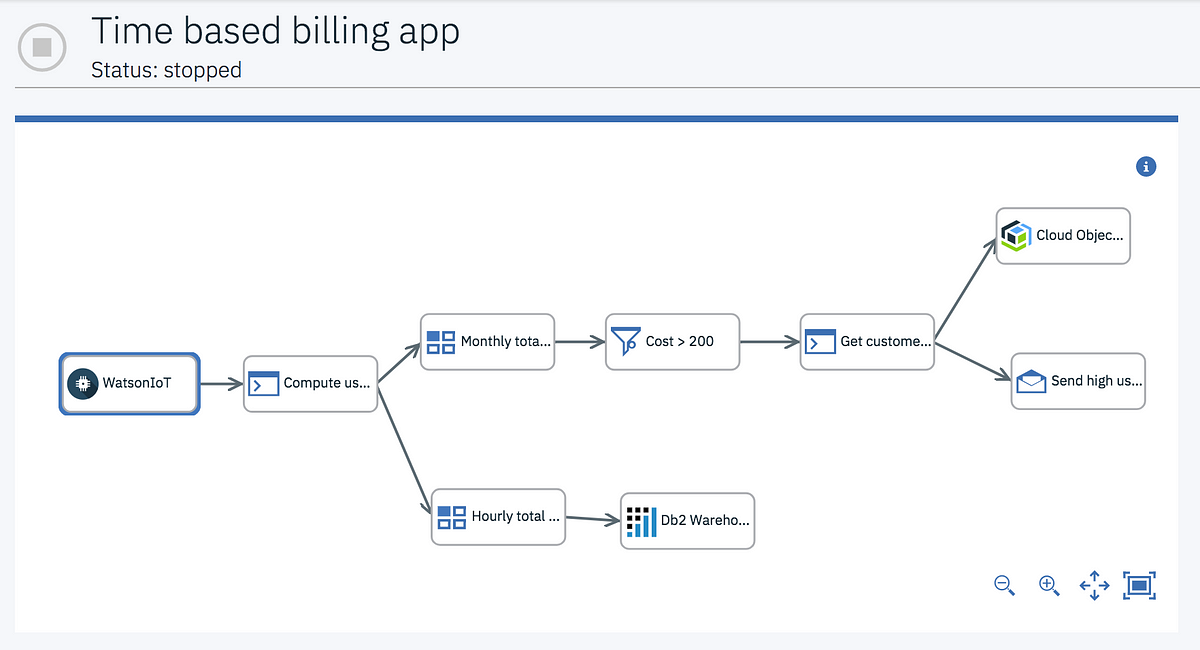Select the "WatsonIoT" node label
Viewport: 1200px width, 650px height.
(137, 382)
